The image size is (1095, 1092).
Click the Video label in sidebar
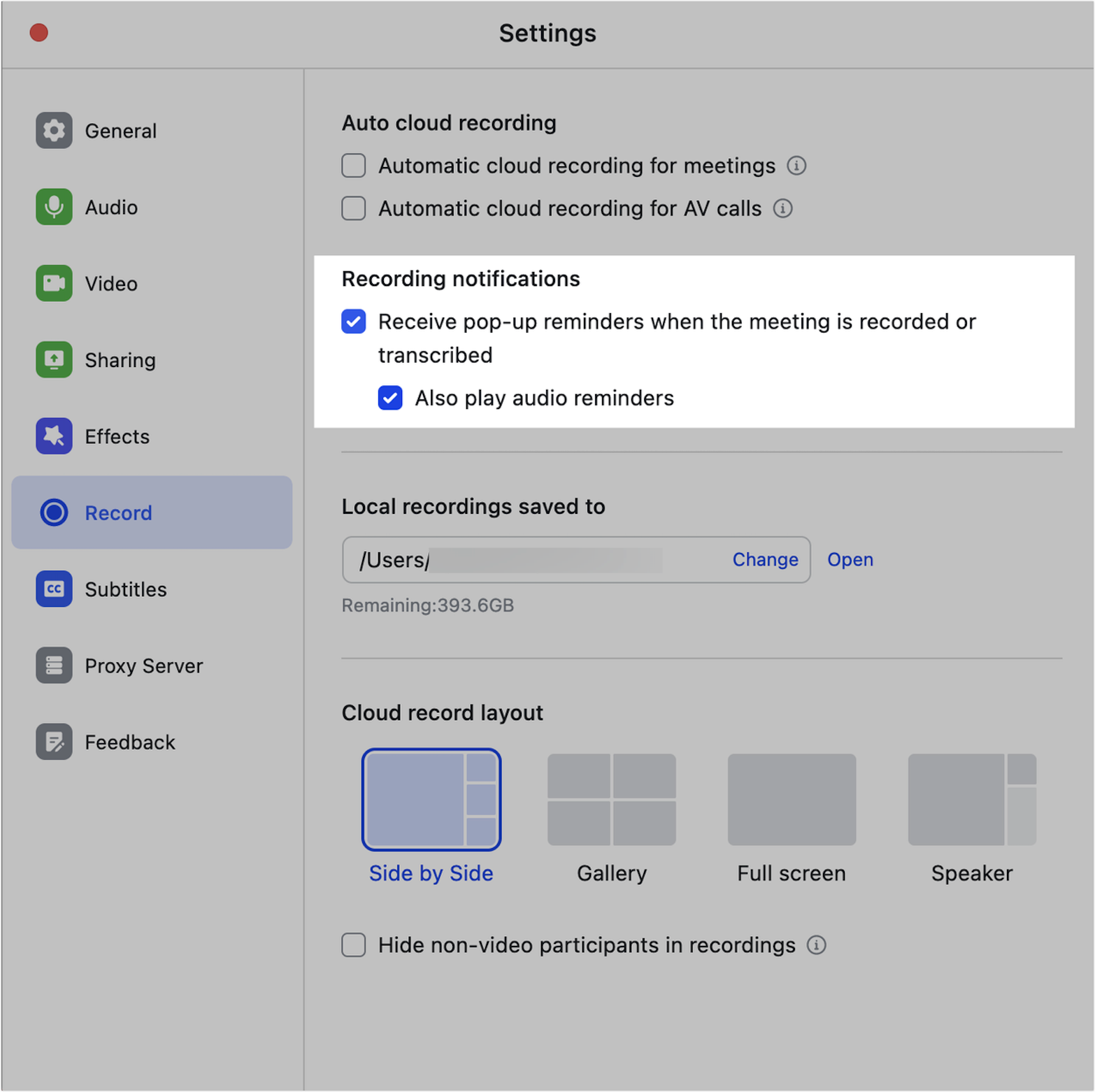[x=111, y=284]
